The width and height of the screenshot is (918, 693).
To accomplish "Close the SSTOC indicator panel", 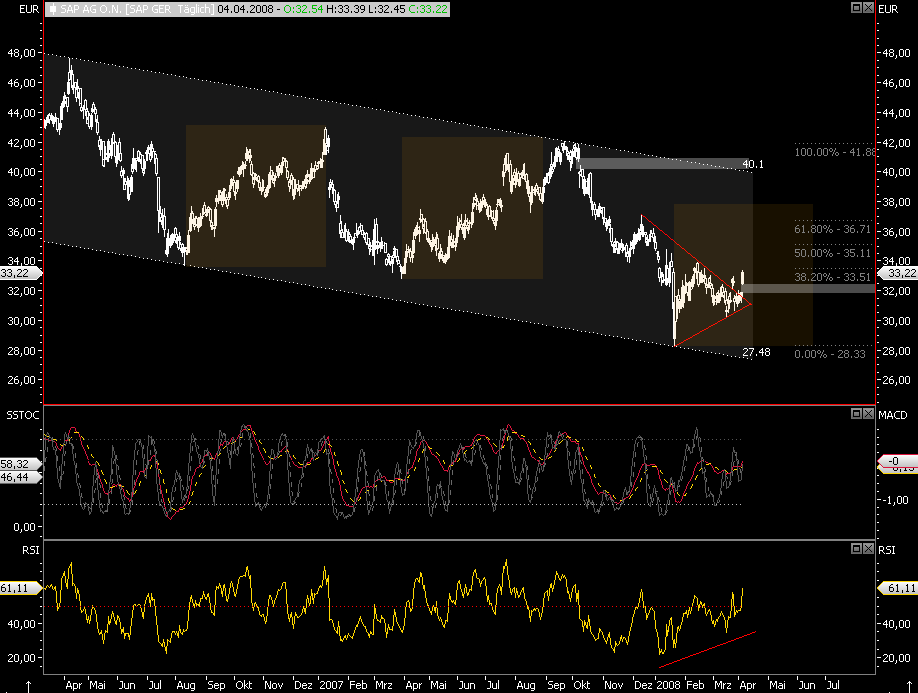I will click(x=869, y=413).
